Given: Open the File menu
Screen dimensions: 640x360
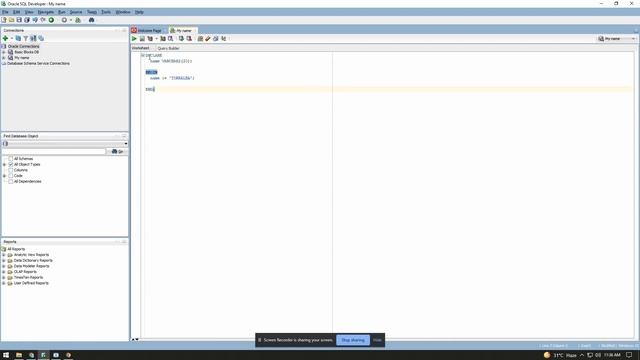Looking at the screenshot, I should (x=5, y=12).
